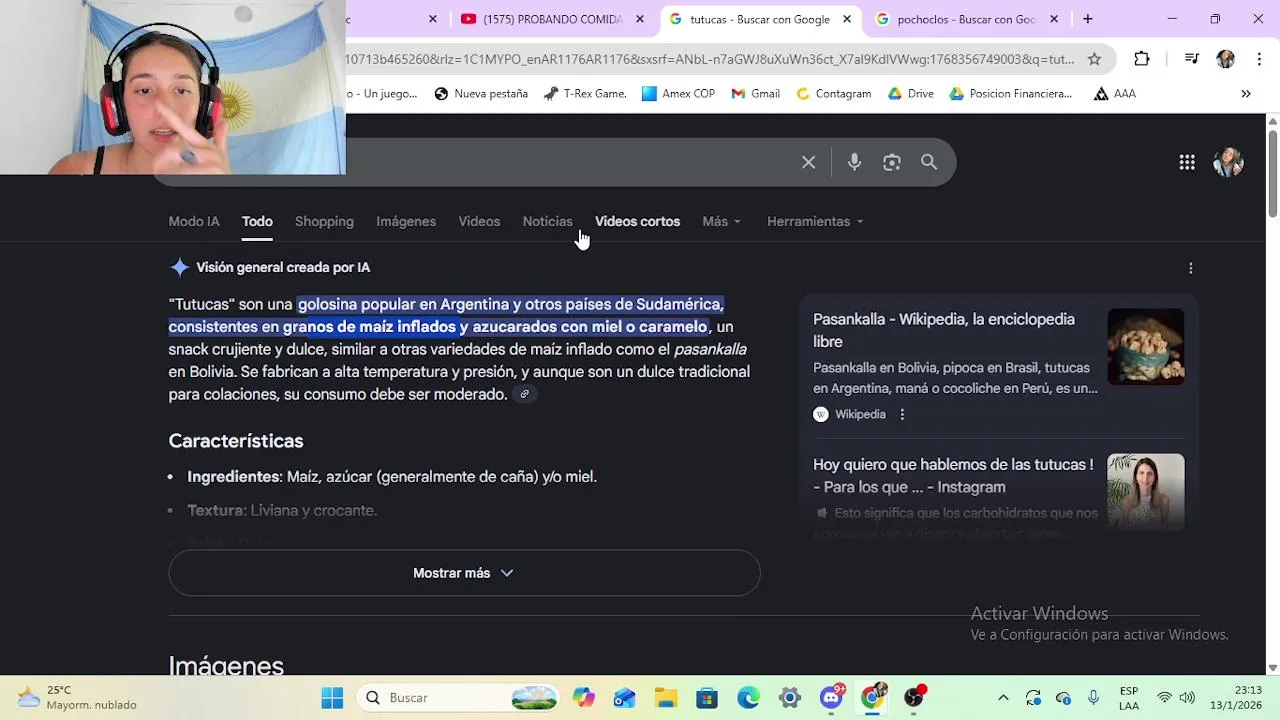Show hidden system tray icons

pyautogui.click(x=1003, y=698)
